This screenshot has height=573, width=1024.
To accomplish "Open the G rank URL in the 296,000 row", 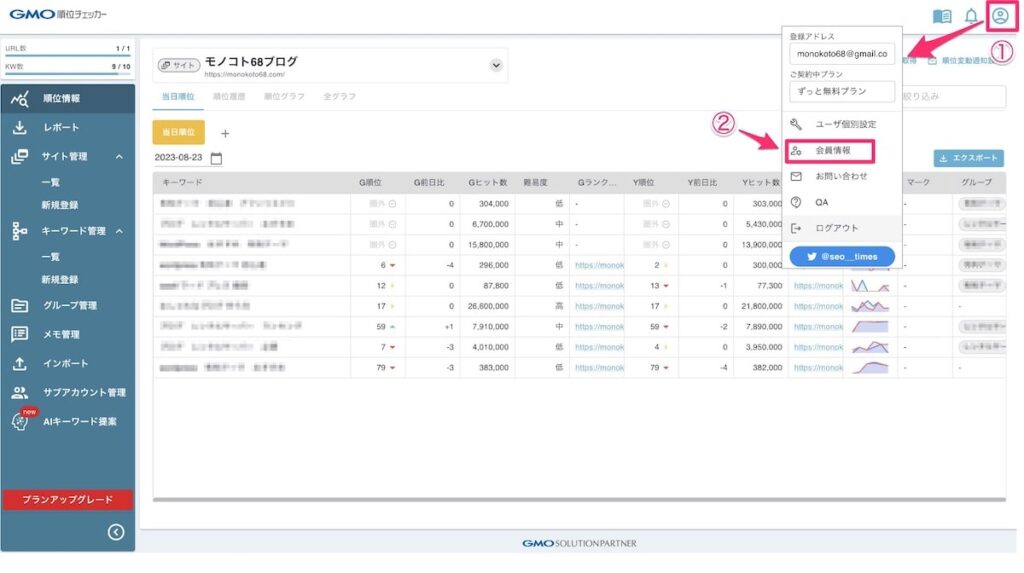I will (x=599, y=265).
